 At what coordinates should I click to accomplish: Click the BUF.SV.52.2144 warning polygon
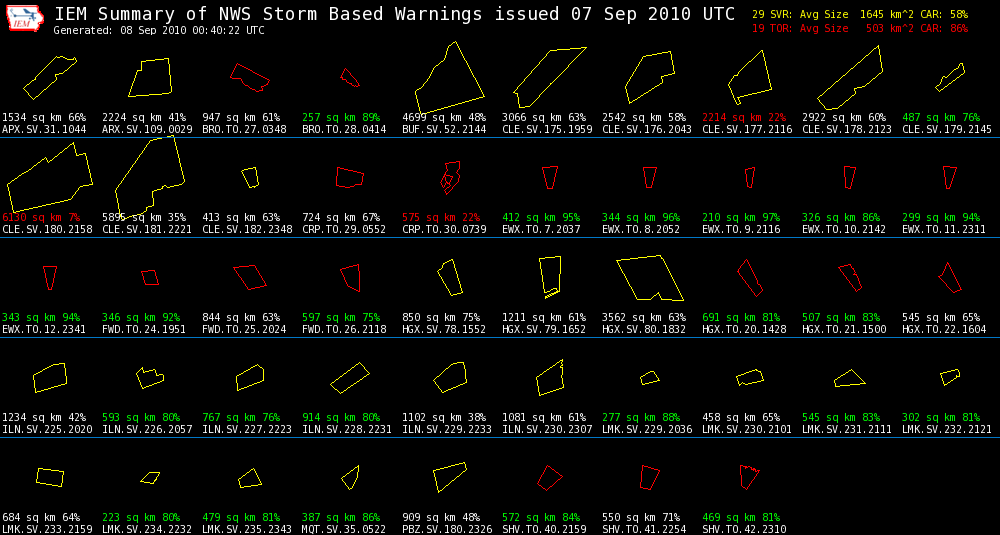tap(449, 77)
